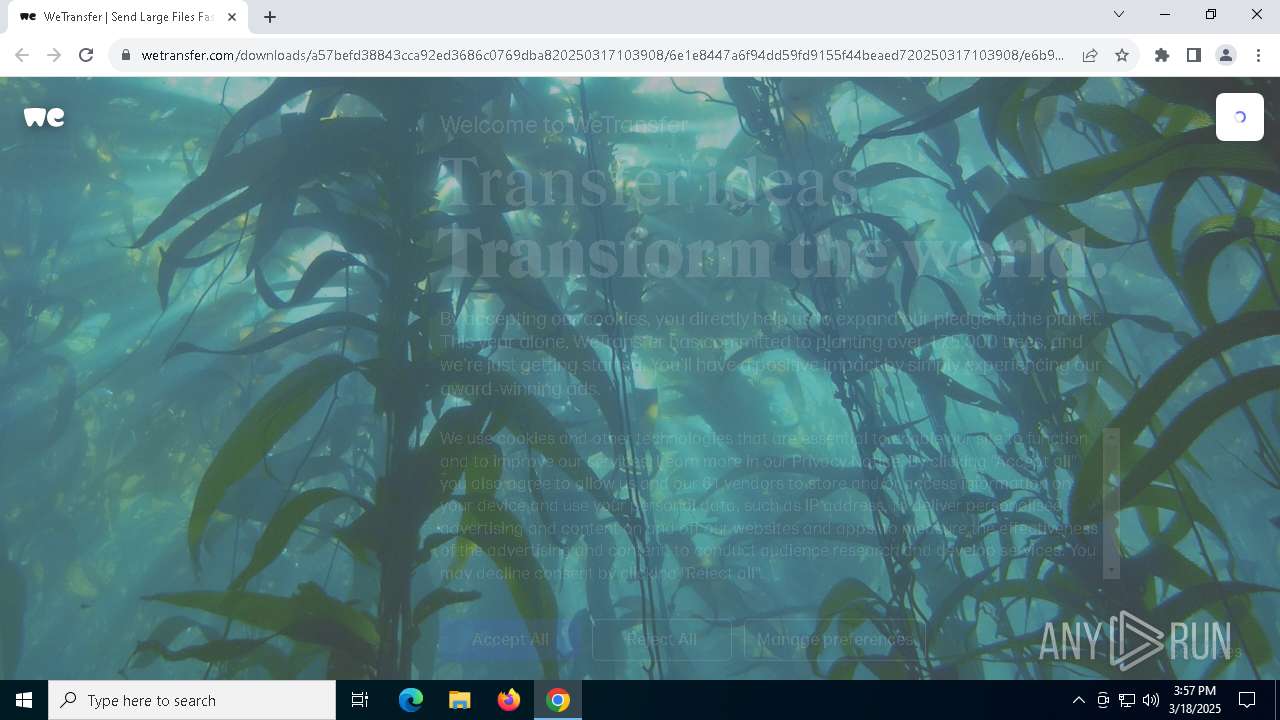Click the cookie text scrollbar

click(1111, 503)
